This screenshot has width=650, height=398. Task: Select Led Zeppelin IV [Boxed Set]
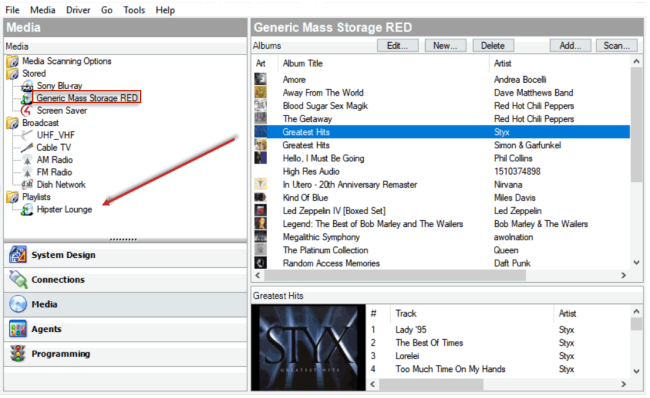click(442, 211)
